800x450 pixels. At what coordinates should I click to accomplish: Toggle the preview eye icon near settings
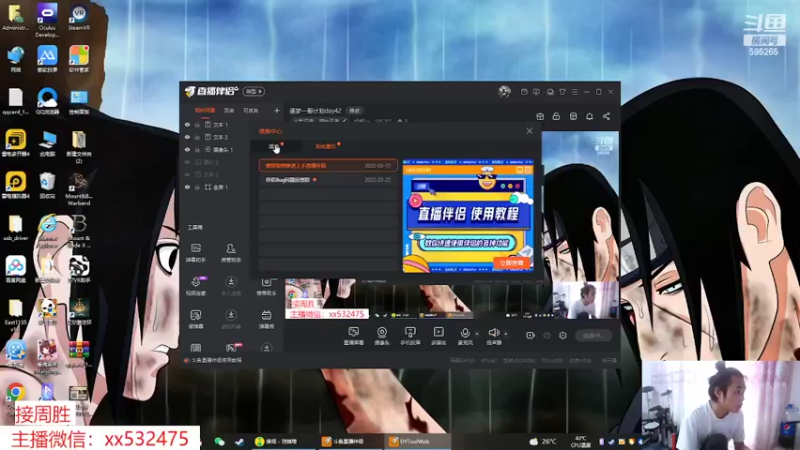[547, 335]
